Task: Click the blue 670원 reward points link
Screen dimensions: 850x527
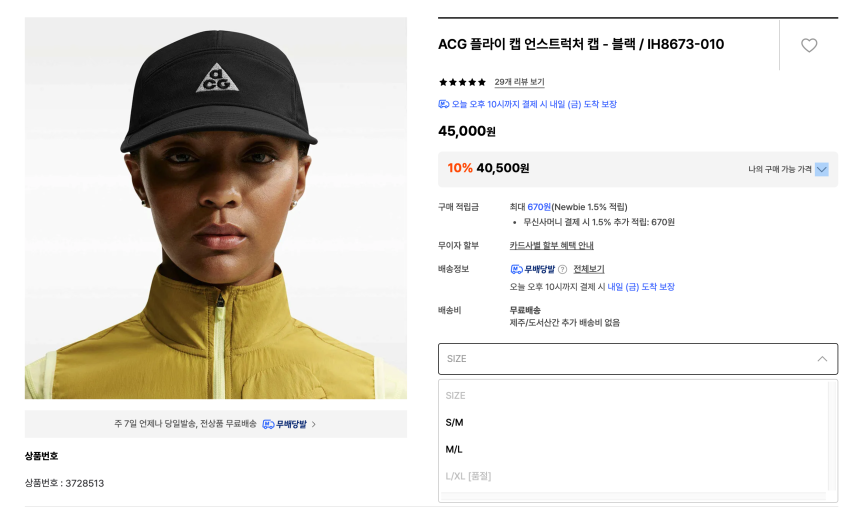Action: tap(539, 206)
